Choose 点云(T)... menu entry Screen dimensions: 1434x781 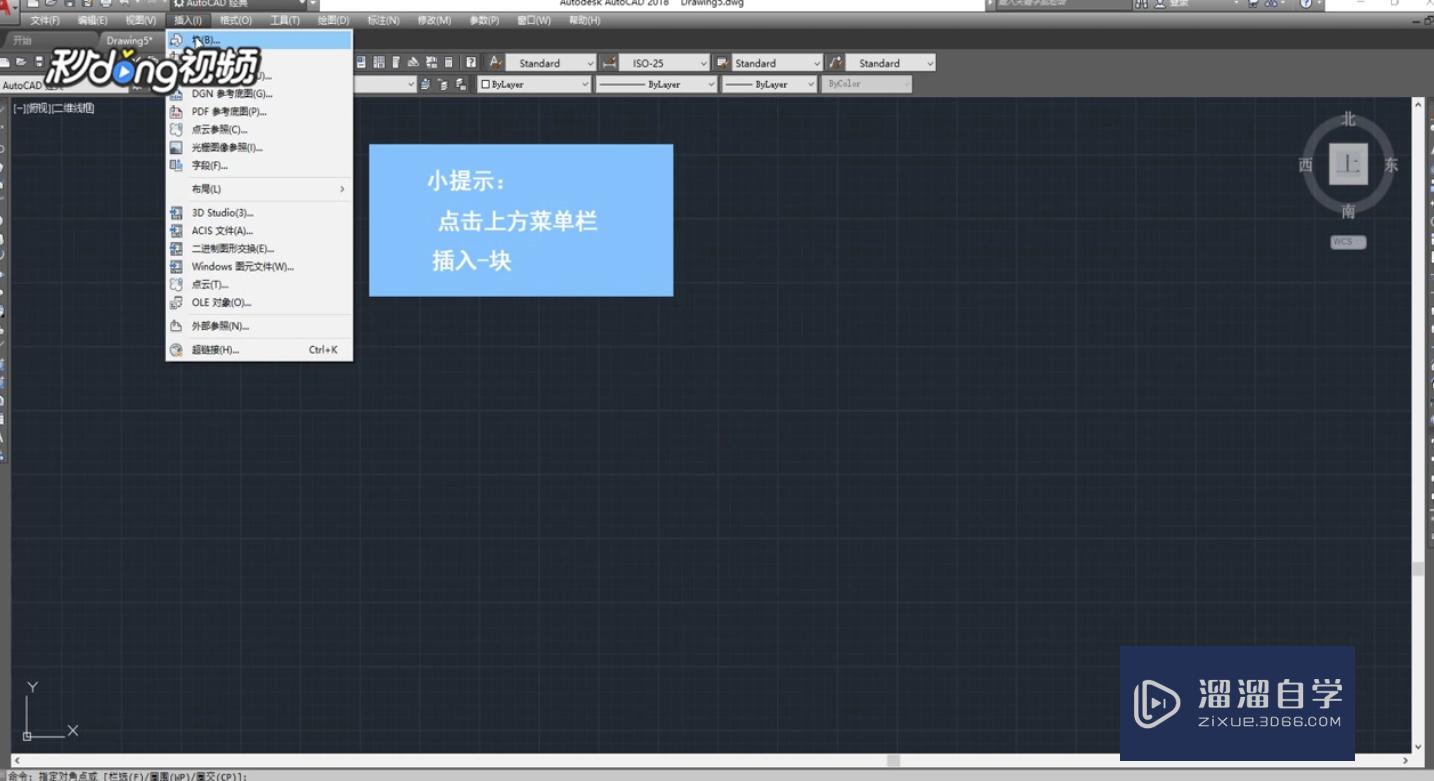click(x=259, y=285)
